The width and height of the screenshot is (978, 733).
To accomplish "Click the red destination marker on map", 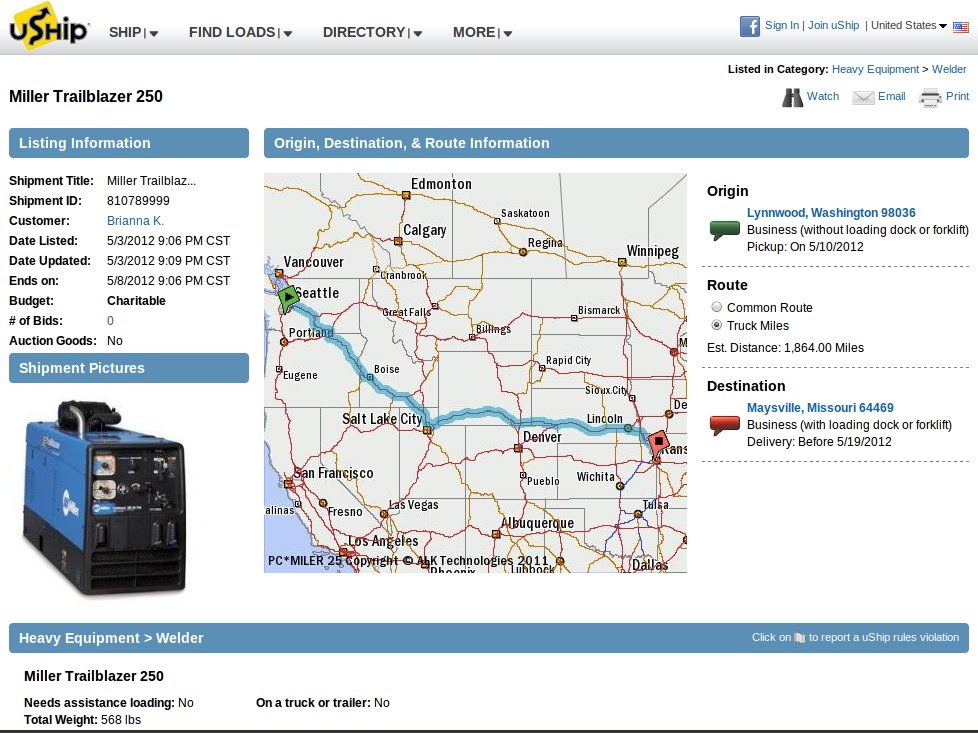I will pyautogui.click(x=657, y=444).
